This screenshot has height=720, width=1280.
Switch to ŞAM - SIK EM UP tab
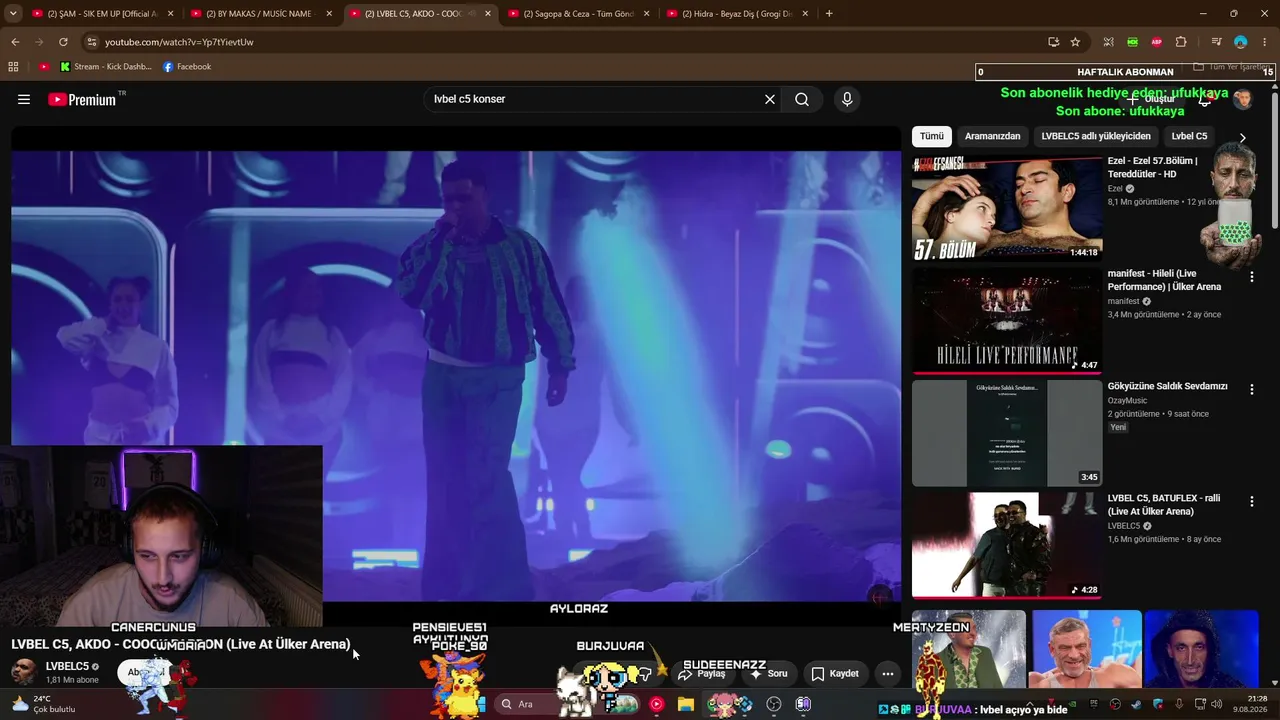pyautogui.click(x=104, y=14)
